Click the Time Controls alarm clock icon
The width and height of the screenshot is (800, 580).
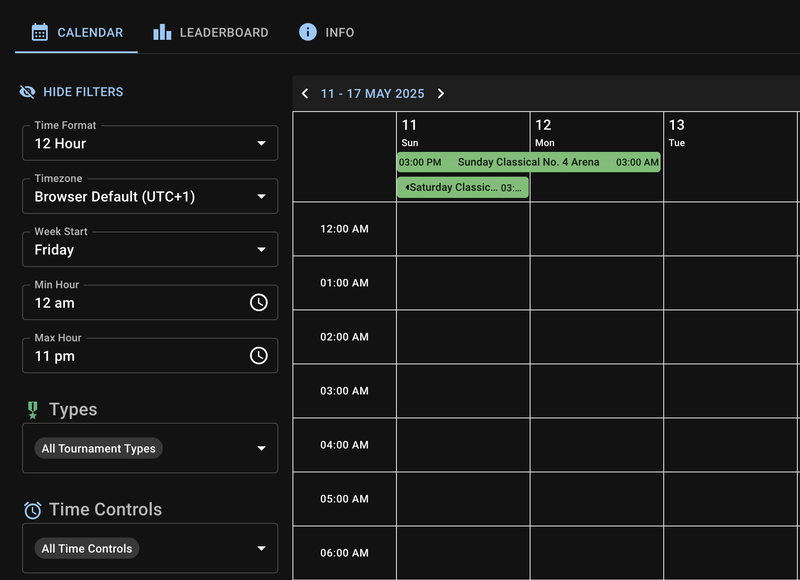tap(33, 510)
